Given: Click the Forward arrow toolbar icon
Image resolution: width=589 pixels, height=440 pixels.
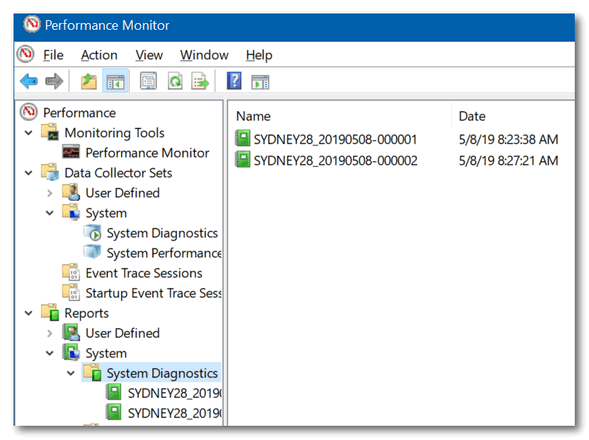Looking at the screenshot, I should 54,81.
